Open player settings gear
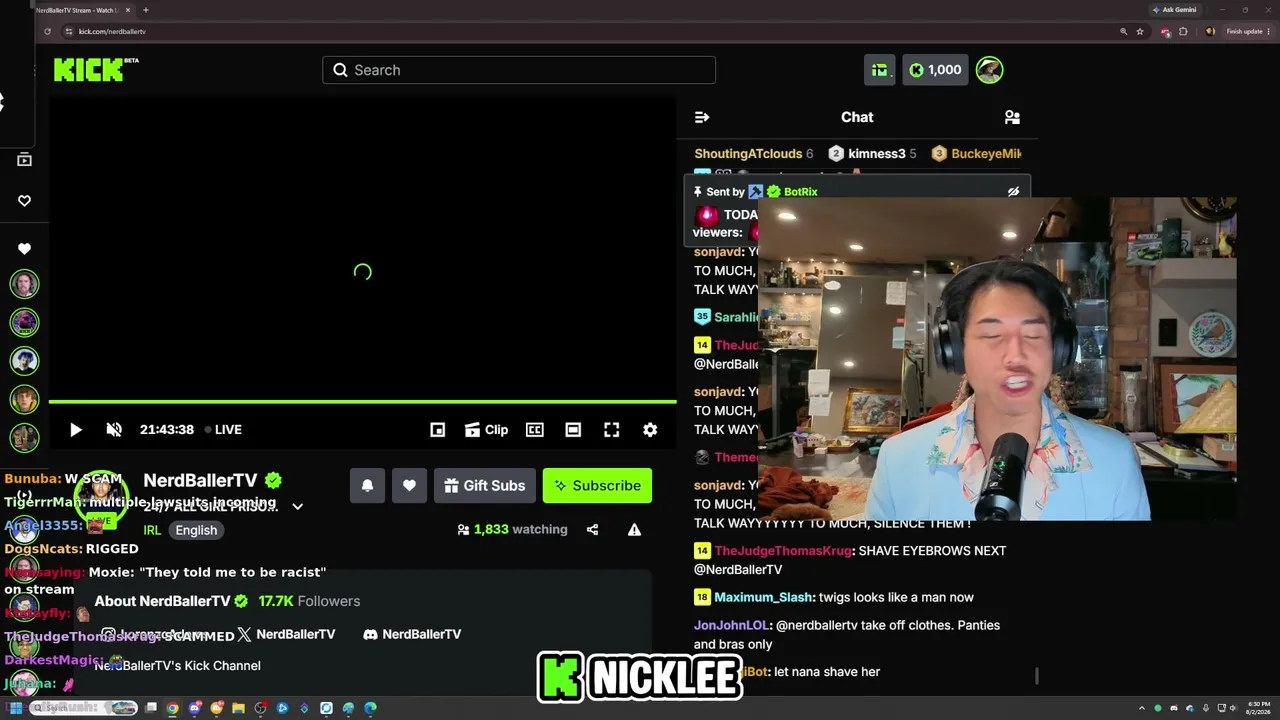The width and height of the screenshot is (1280, 720). pyautogui.click(x=650, y=430)
